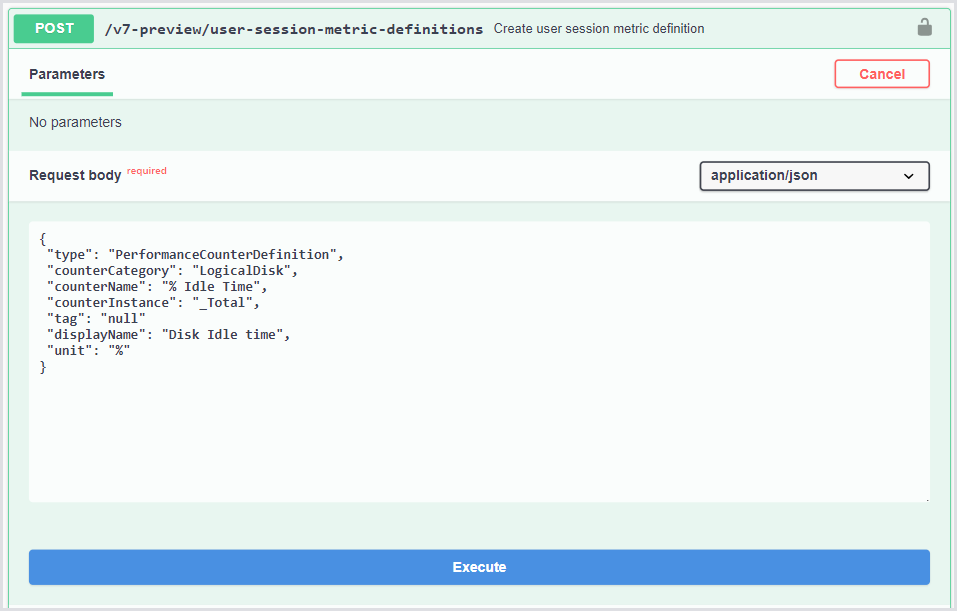Image resolution: width=957 pixels, height=611 pixels.
Task: Click the green POST method badge
Action: click(x=54, y=29)
